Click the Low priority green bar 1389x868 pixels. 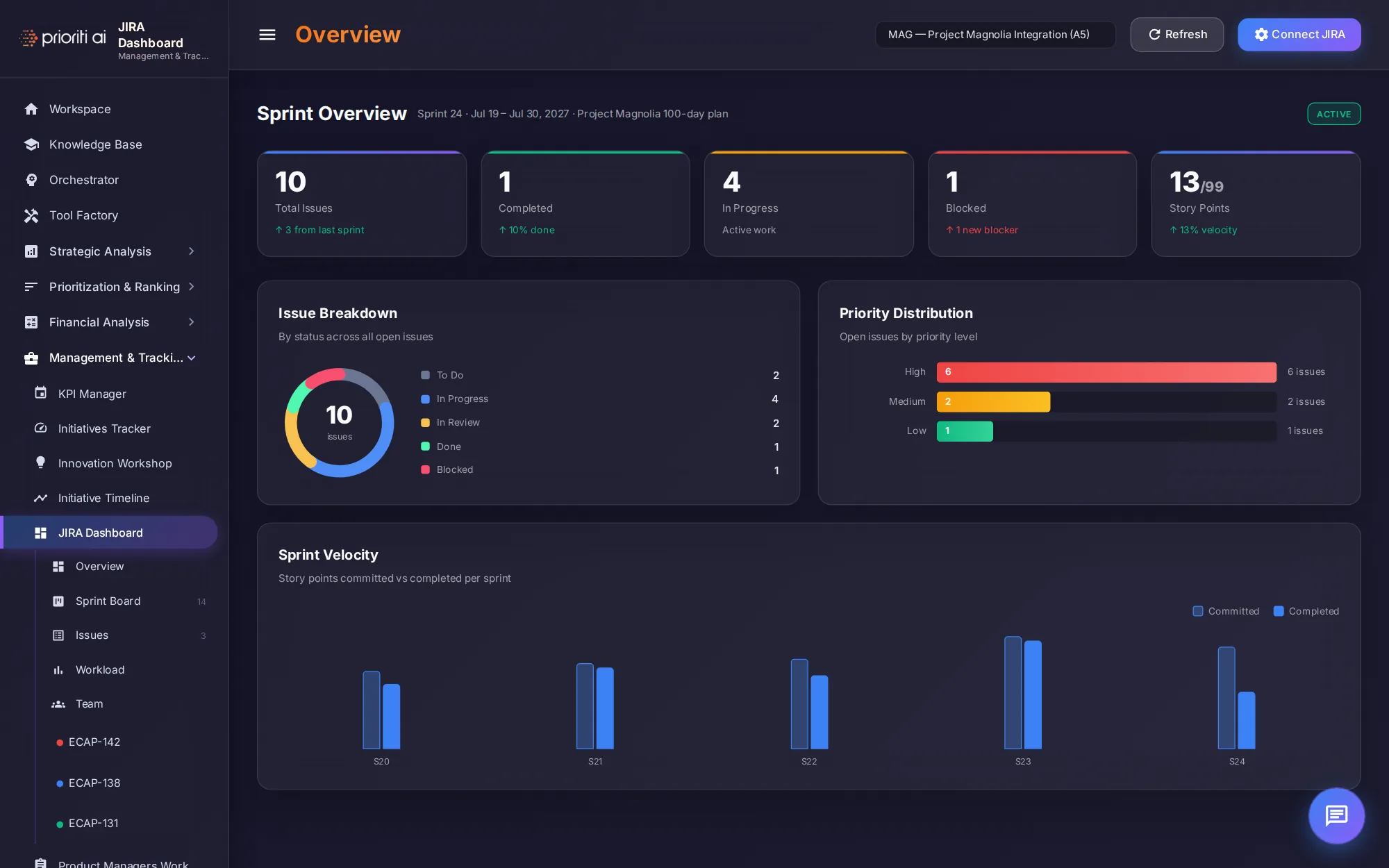[965, 431]
